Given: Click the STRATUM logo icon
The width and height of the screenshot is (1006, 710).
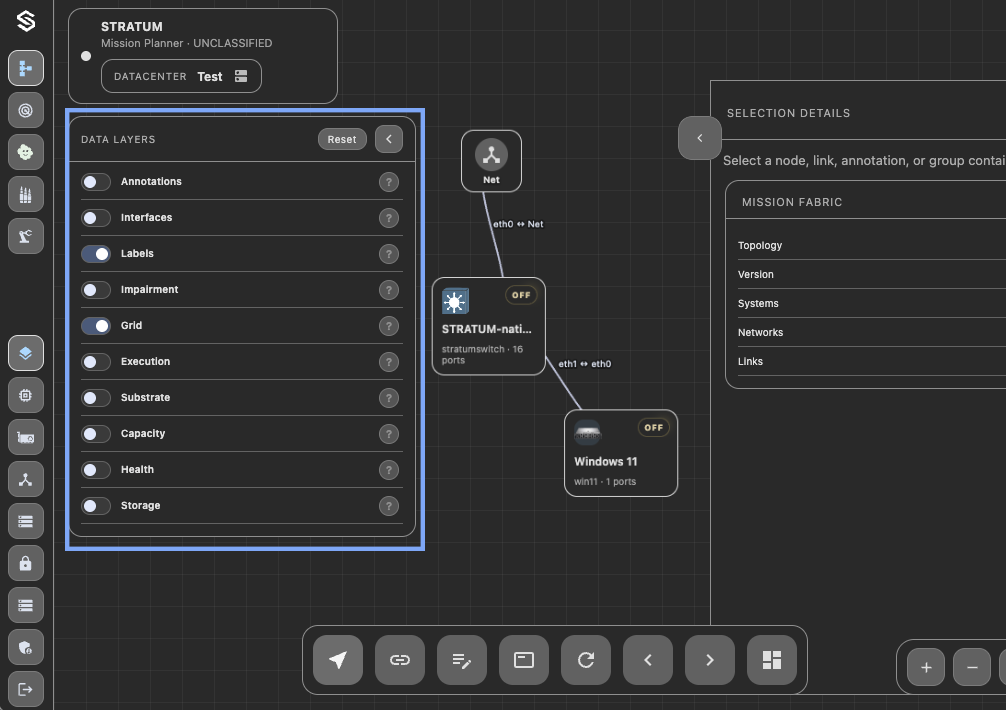Looking at the screenshot, I should pyautogui.click(x=26, y=21).
